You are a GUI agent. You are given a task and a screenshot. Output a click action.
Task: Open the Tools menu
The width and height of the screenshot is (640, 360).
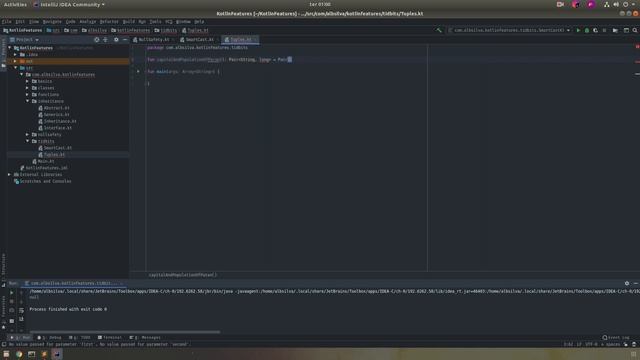pyautogui.click(x=155, y=22)
